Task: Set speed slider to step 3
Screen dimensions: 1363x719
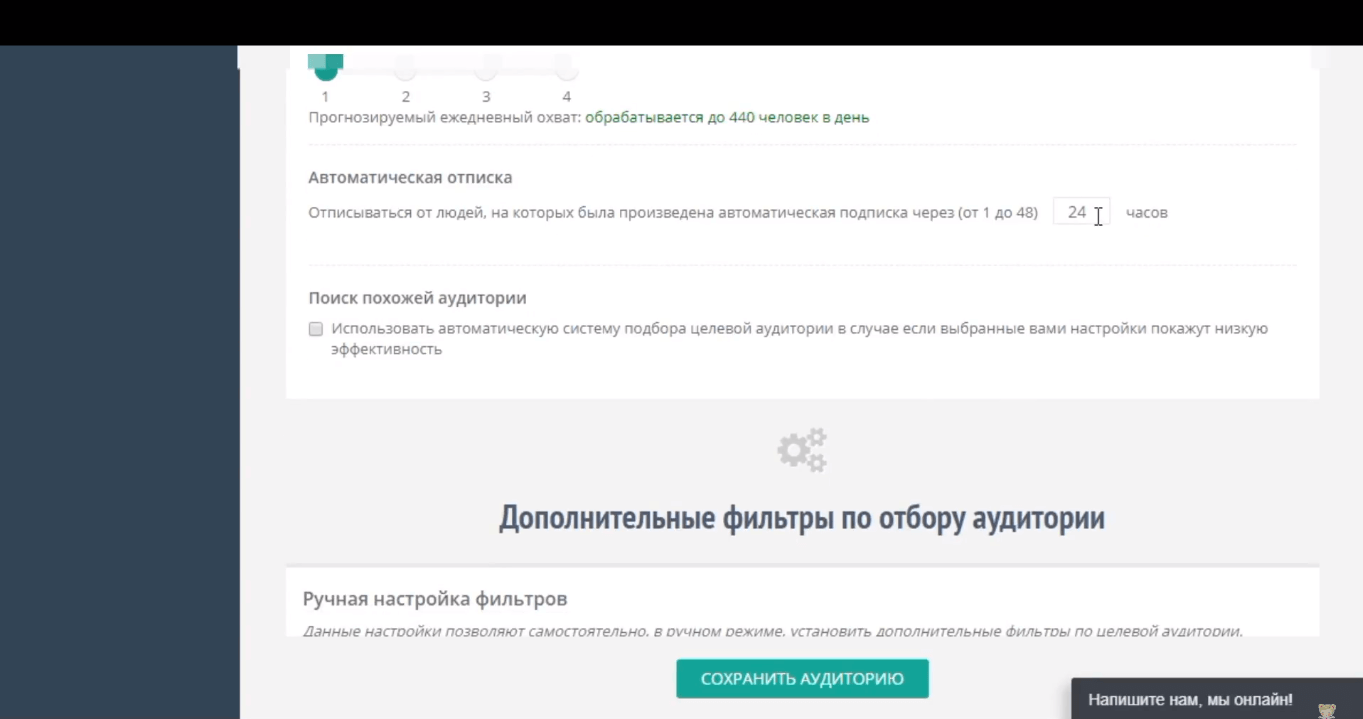Action: point(486,70)
